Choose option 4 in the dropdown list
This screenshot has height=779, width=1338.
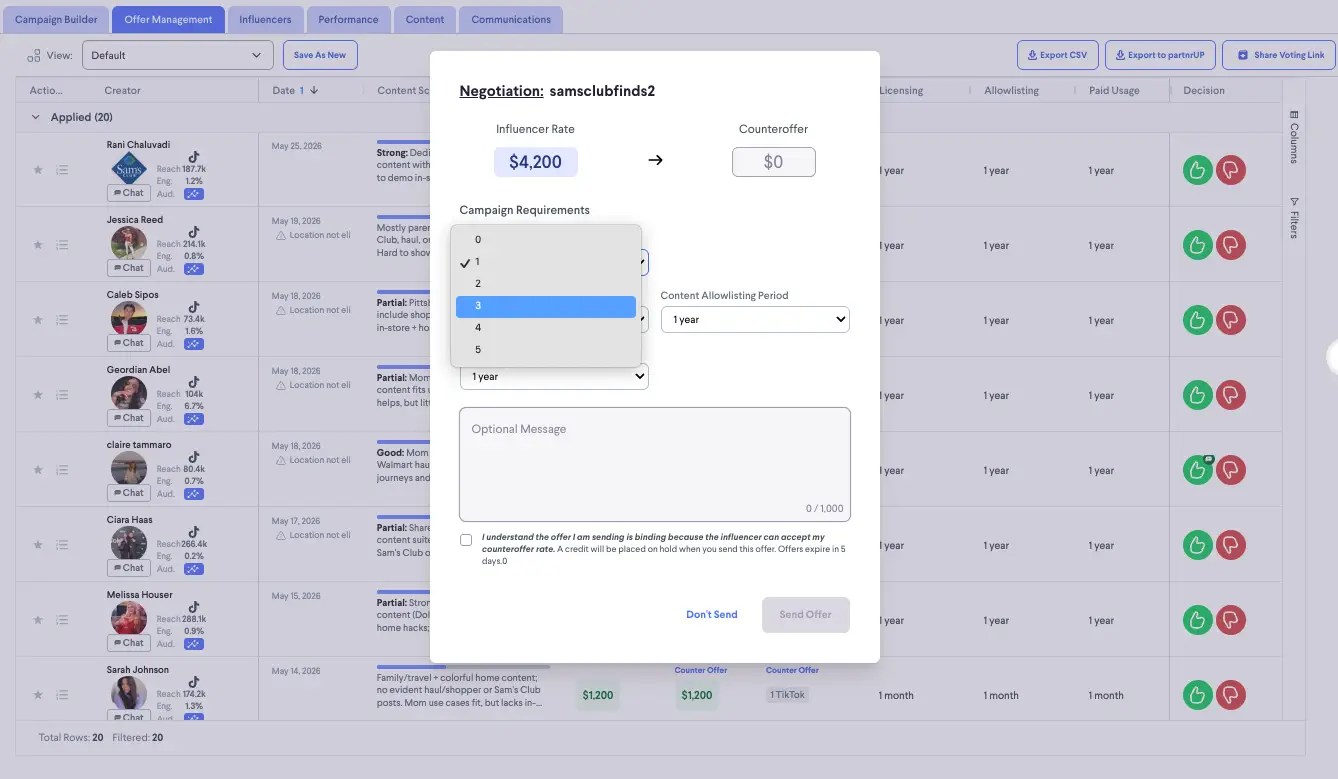click(546, 328)
